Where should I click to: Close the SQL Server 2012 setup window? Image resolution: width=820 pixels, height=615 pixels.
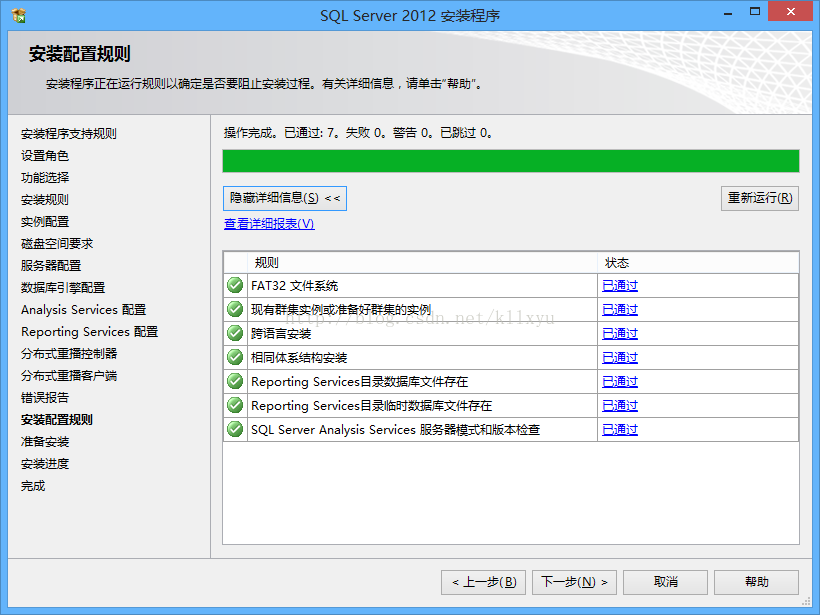(790, 12)
